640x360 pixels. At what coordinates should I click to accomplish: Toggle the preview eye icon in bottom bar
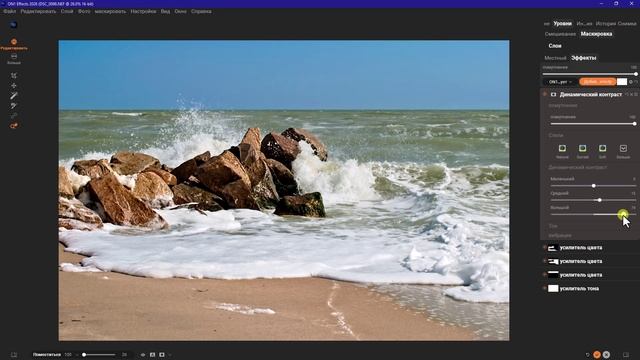tap(143, 355)
